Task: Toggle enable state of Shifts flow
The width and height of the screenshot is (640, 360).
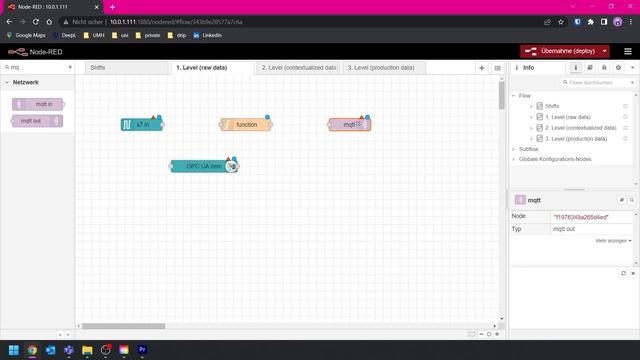Action: 625,106
